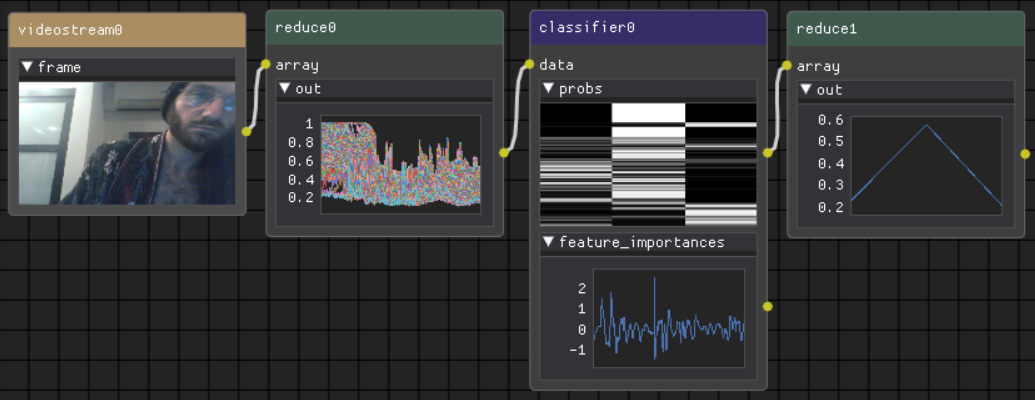This screenshot has height=400, width=1035.
Task: Collapse the out section in reduce0
Action: [x=285, y=89]
